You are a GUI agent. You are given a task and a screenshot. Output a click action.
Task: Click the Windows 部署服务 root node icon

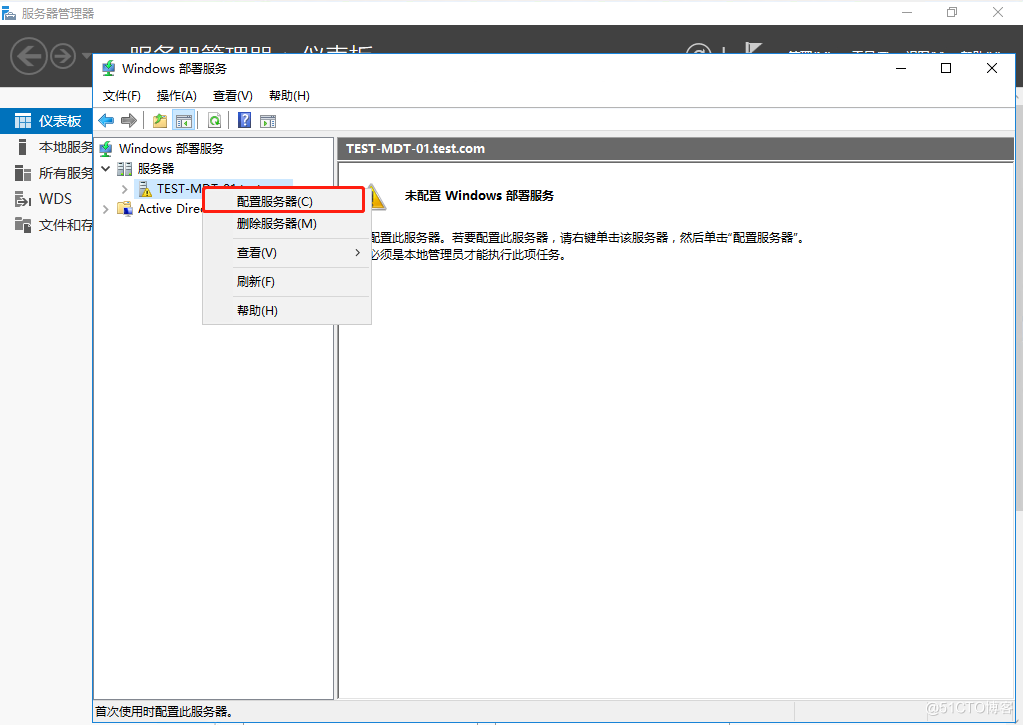click(x=106, y=149)
